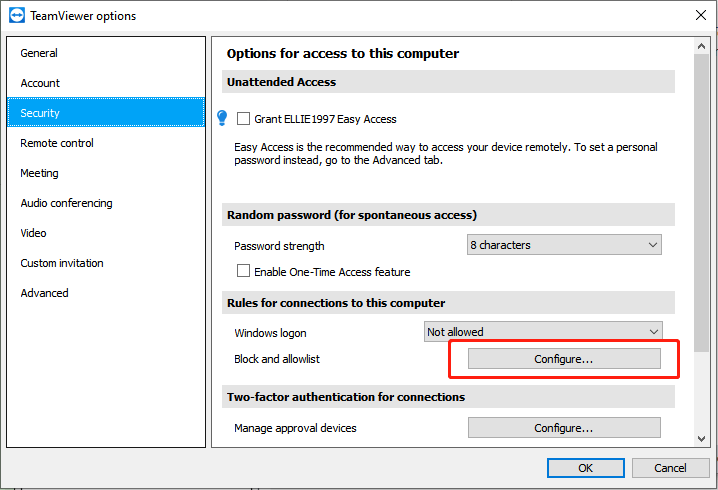
Task: Toggle Enable One-Time Access feature checkbox
Action: [x=243, y=271]
